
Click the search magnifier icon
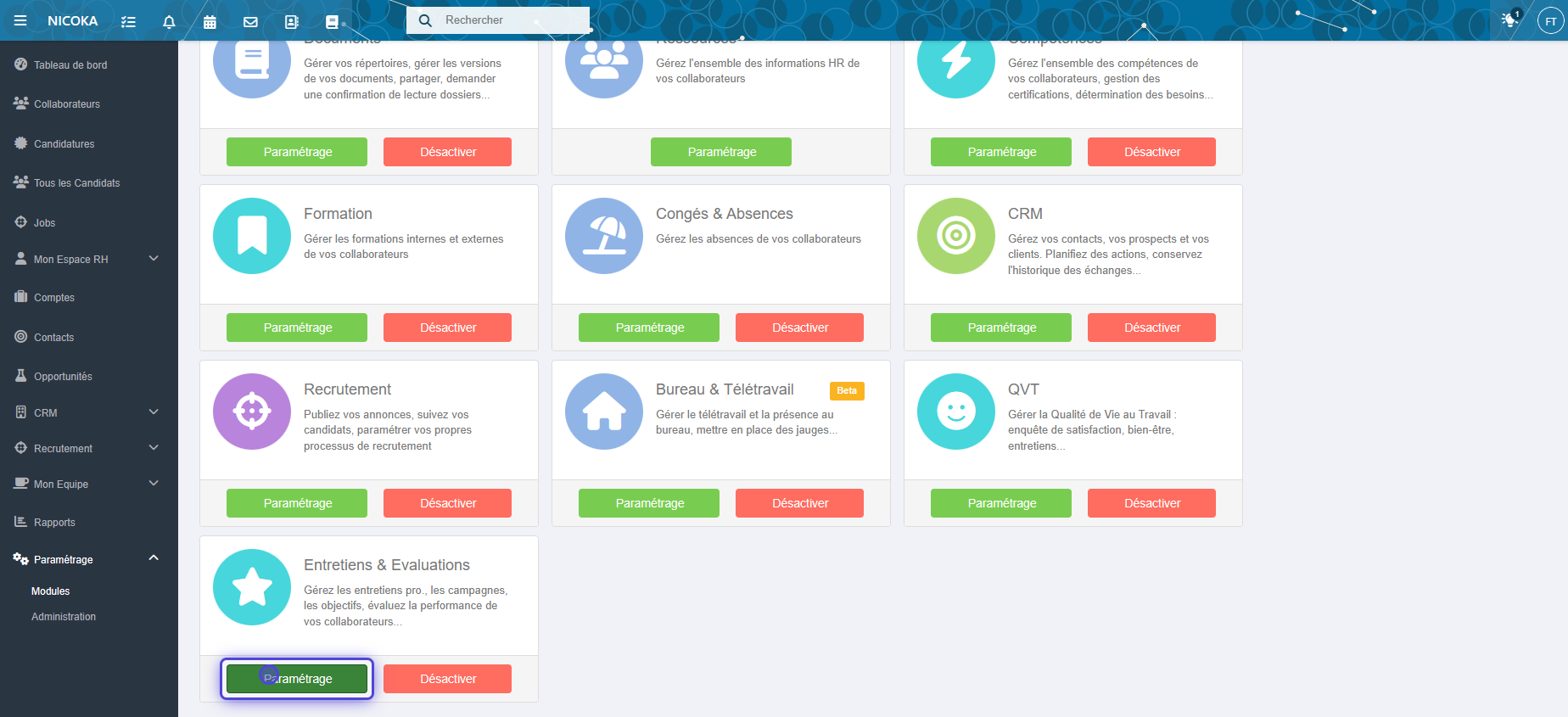tap(426, 20)
